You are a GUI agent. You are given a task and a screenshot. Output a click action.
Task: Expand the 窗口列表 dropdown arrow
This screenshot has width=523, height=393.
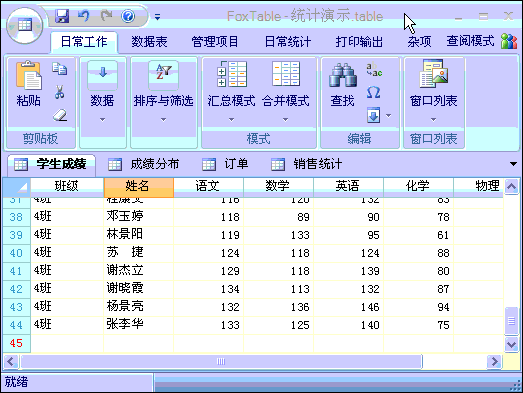433,119
